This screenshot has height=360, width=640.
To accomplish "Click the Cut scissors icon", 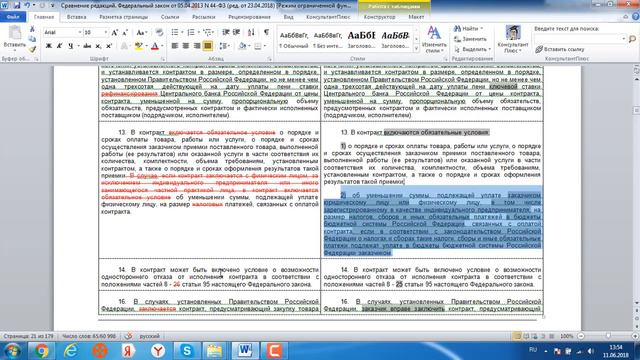I will click(x=32, y=29).
